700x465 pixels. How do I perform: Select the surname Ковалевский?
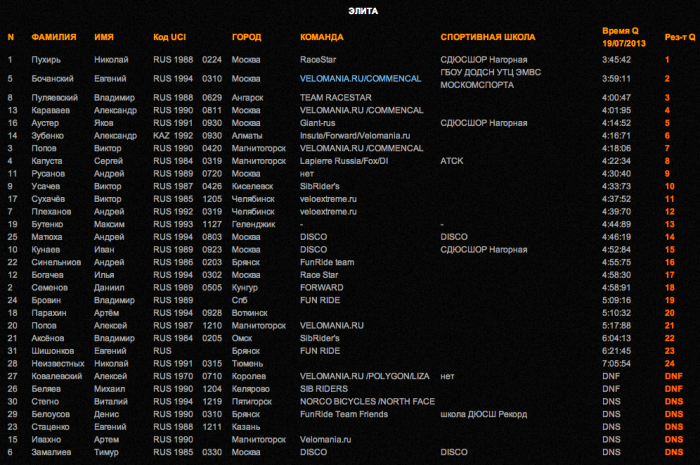click(56, 376)
